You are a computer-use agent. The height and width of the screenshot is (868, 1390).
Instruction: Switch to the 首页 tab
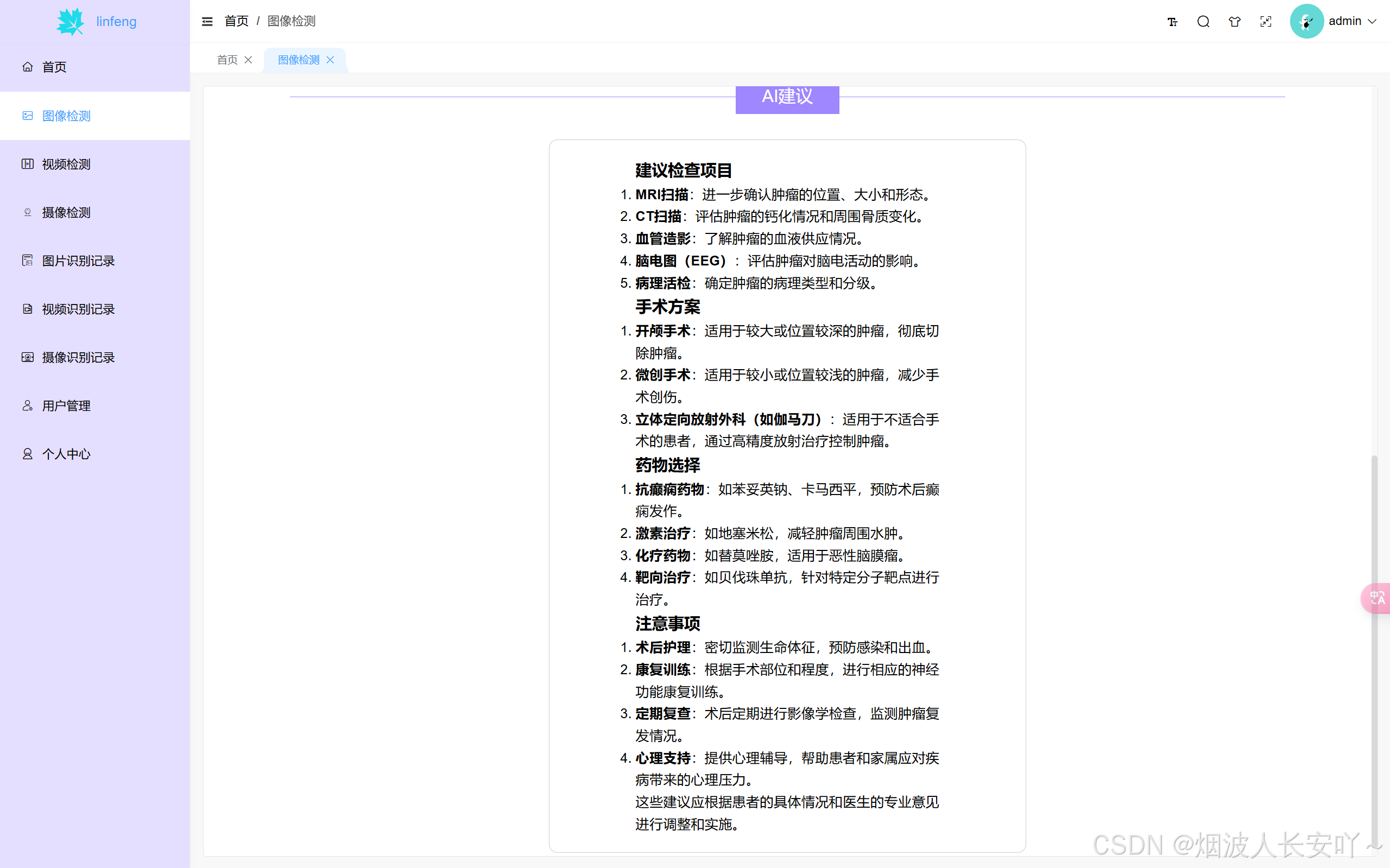tap(227, 60)
